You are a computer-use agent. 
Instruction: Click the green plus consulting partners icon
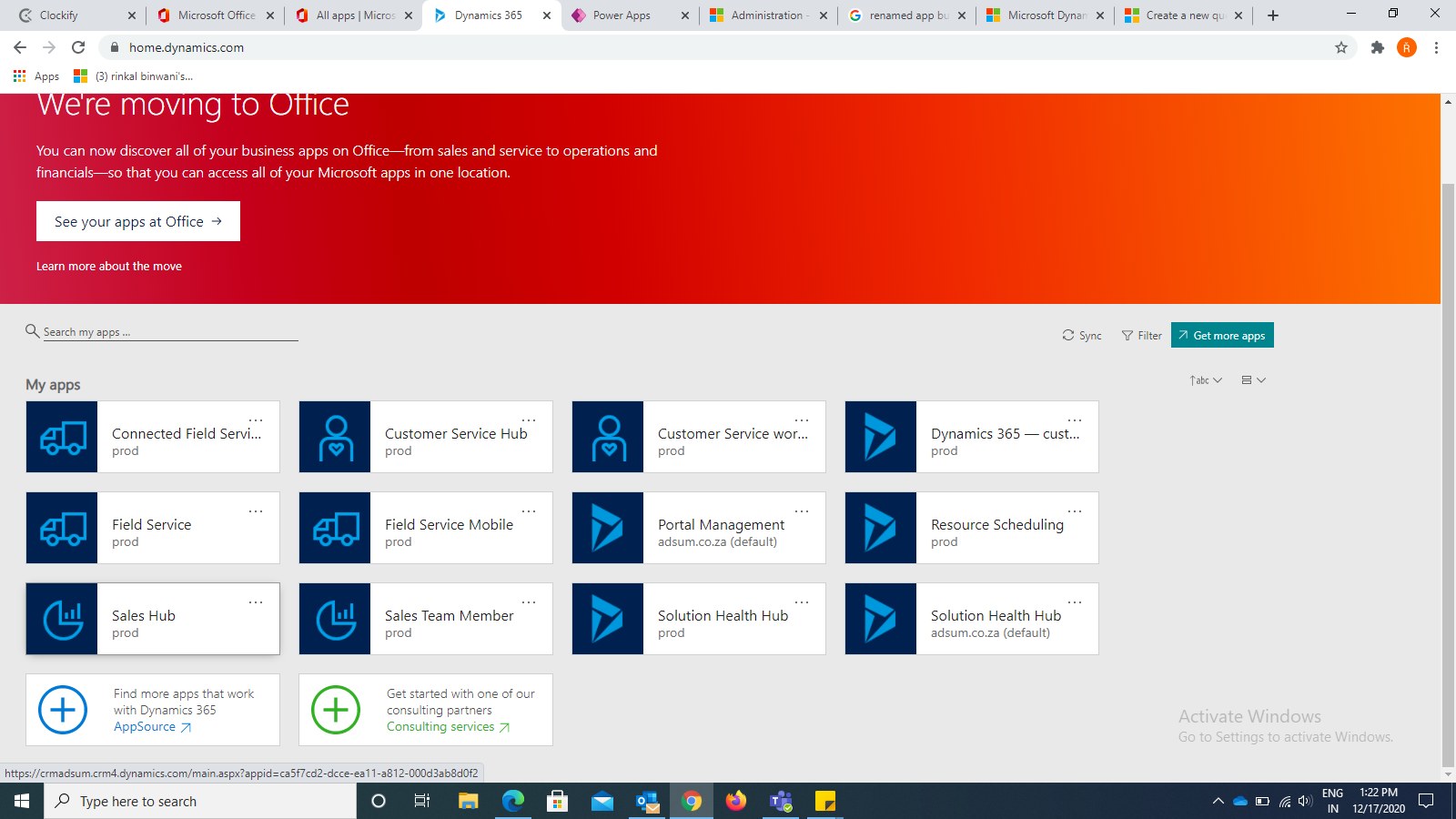coord(336,710)
